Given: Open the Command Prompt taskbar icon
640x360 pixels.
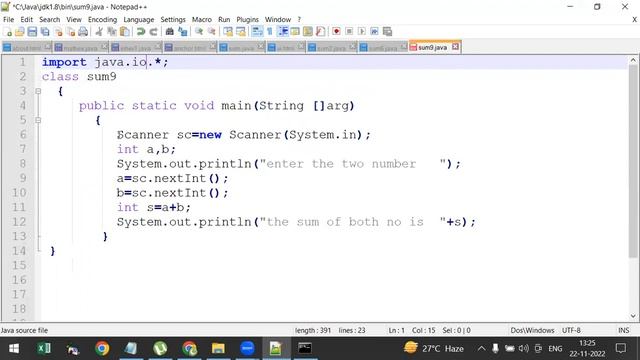Looking at the screenshot, I should (x=304, y=349).
